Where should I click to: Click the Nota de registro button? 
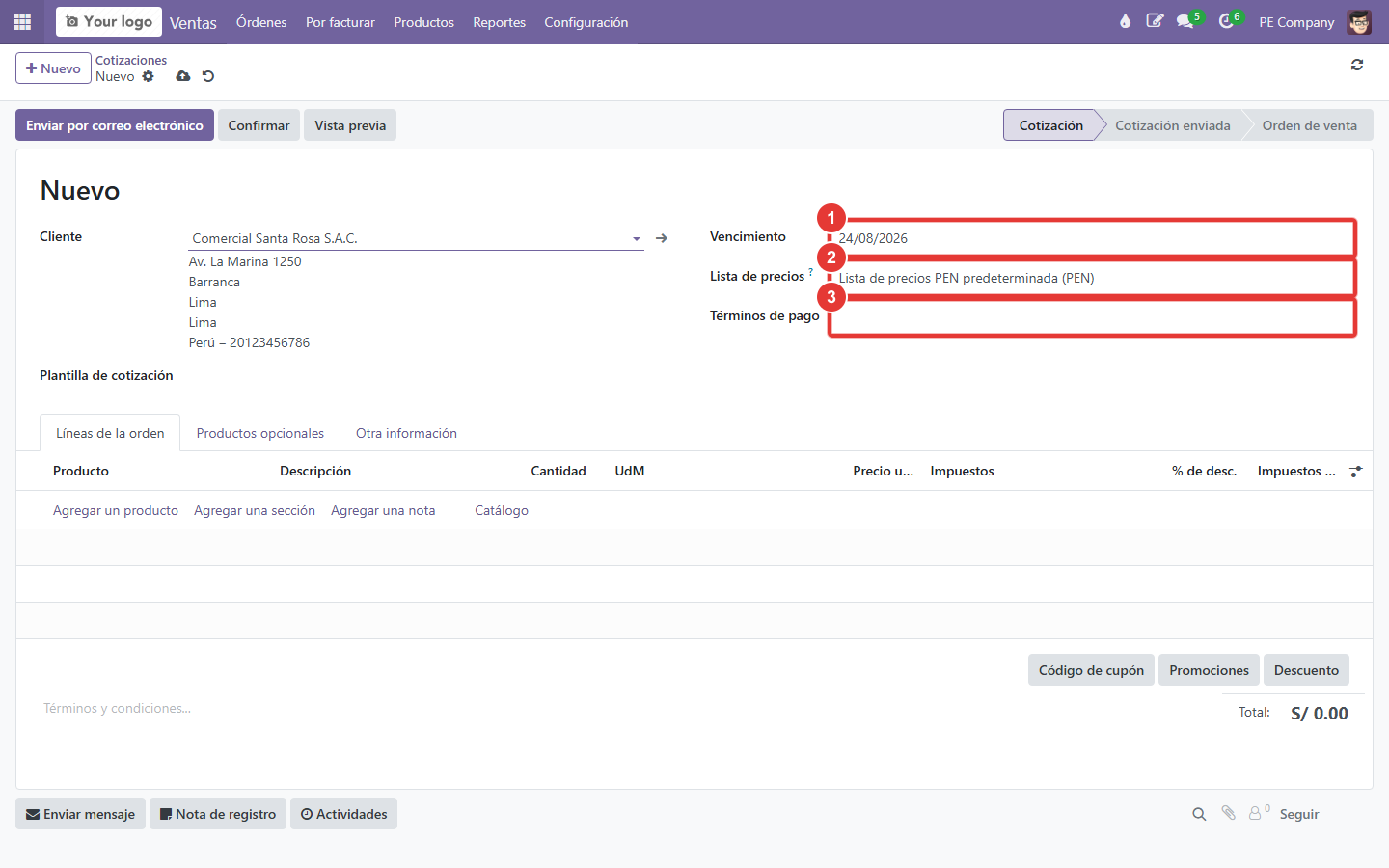point(218,814)
